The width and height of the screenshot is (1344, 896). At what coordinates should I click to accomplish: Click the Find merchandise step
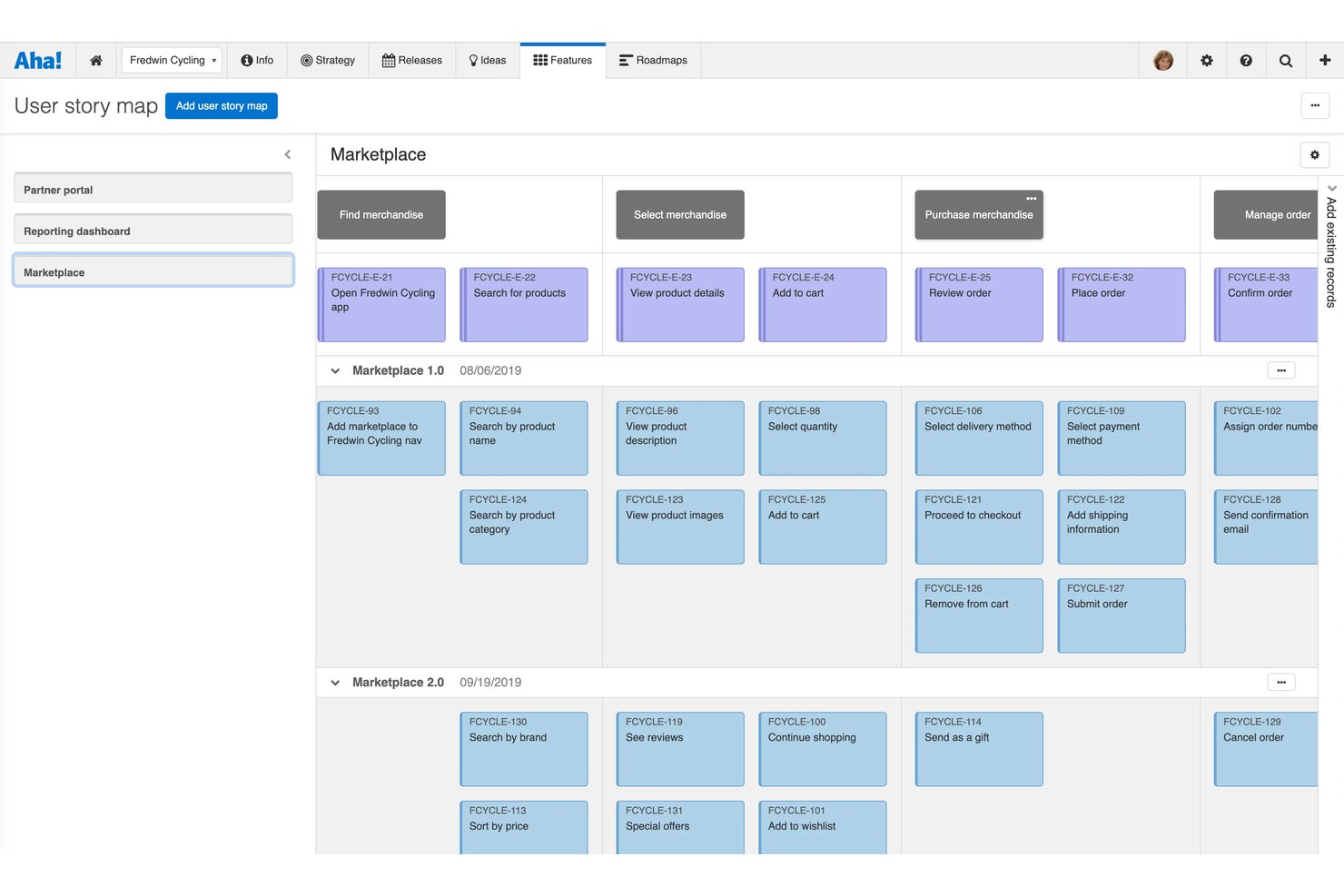381,215
